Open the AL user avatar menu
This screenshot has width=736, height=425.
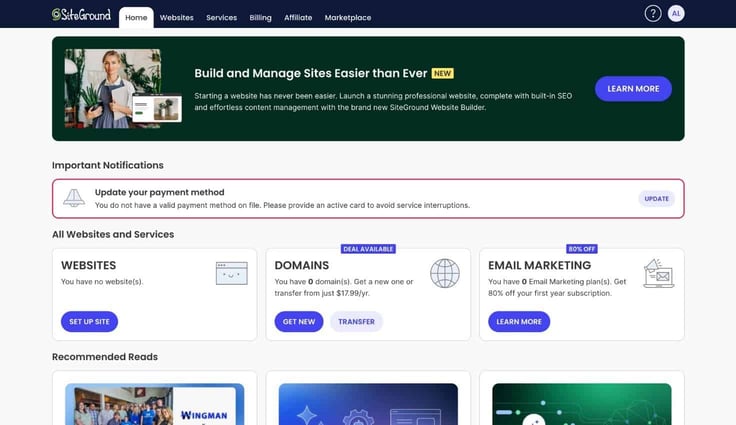tap(676, 14)
